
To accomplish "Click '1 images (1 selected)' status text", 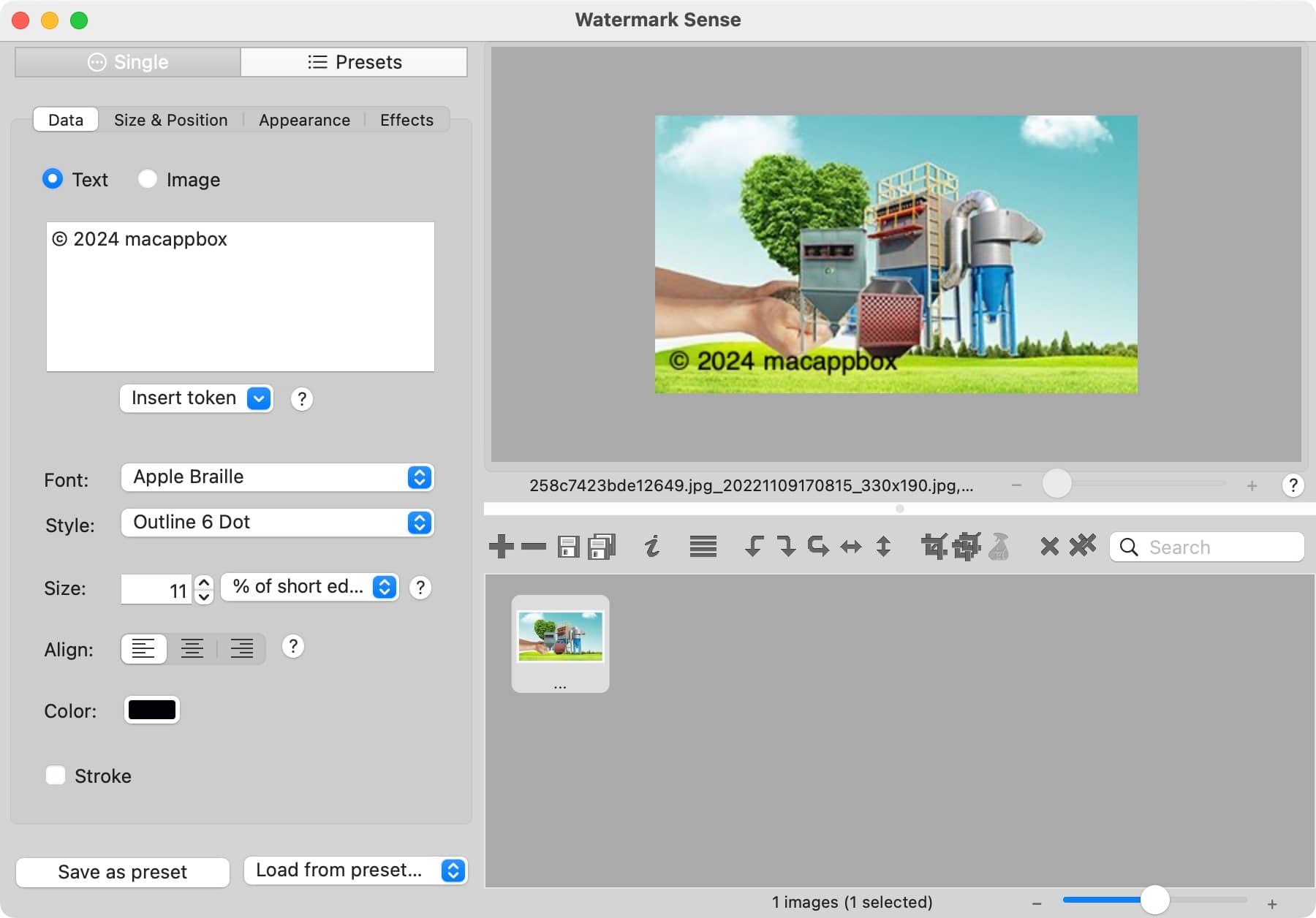I will coord(852,903).
